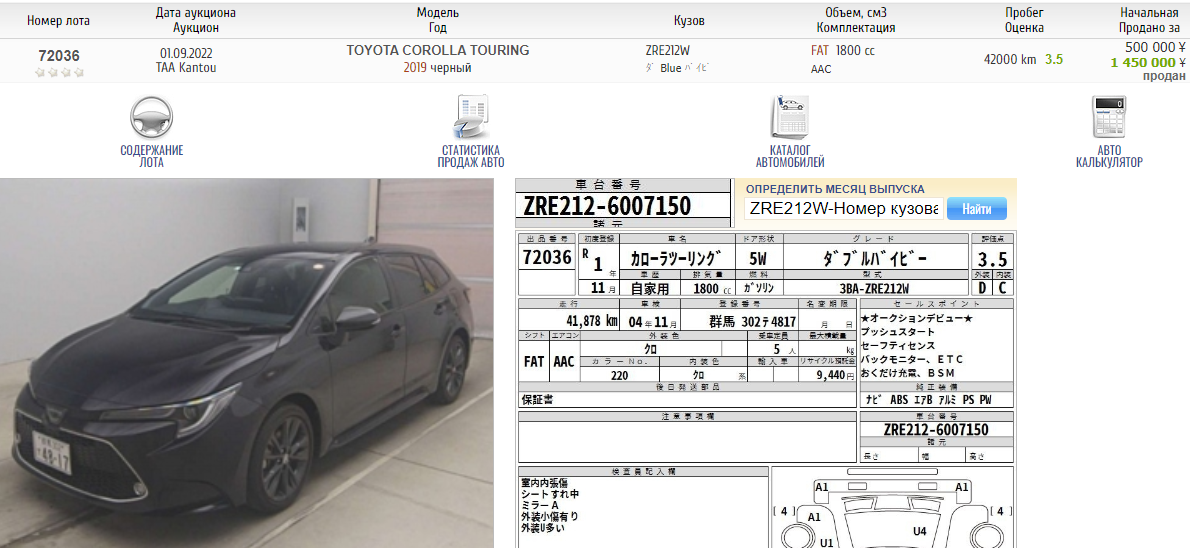
Task: Click the sold price 1 450 000 ¥
Action: coord(1148,62)
